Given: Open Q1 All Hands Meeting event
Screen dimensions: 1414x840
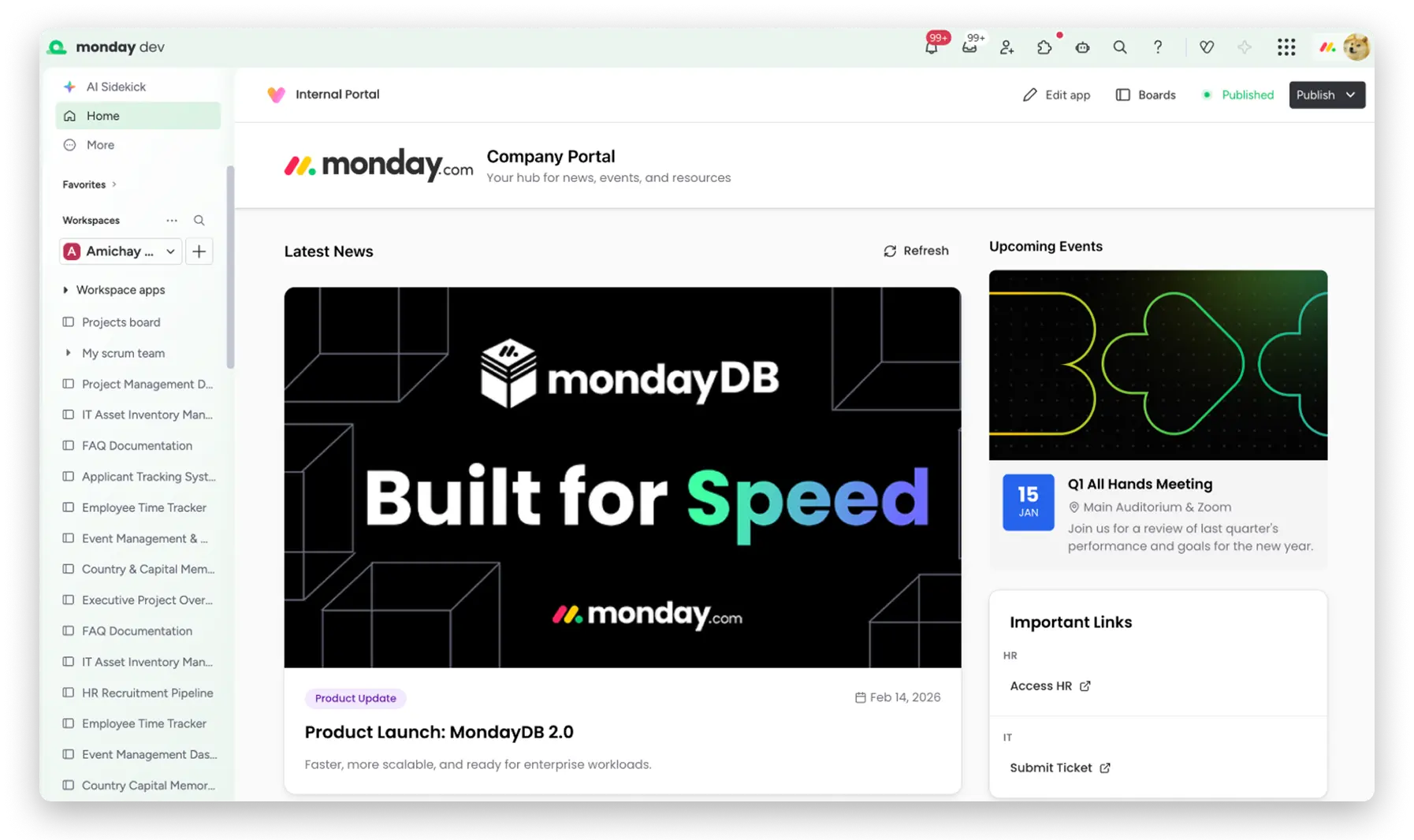Looking at the screenshot, I should point(1140,484).
